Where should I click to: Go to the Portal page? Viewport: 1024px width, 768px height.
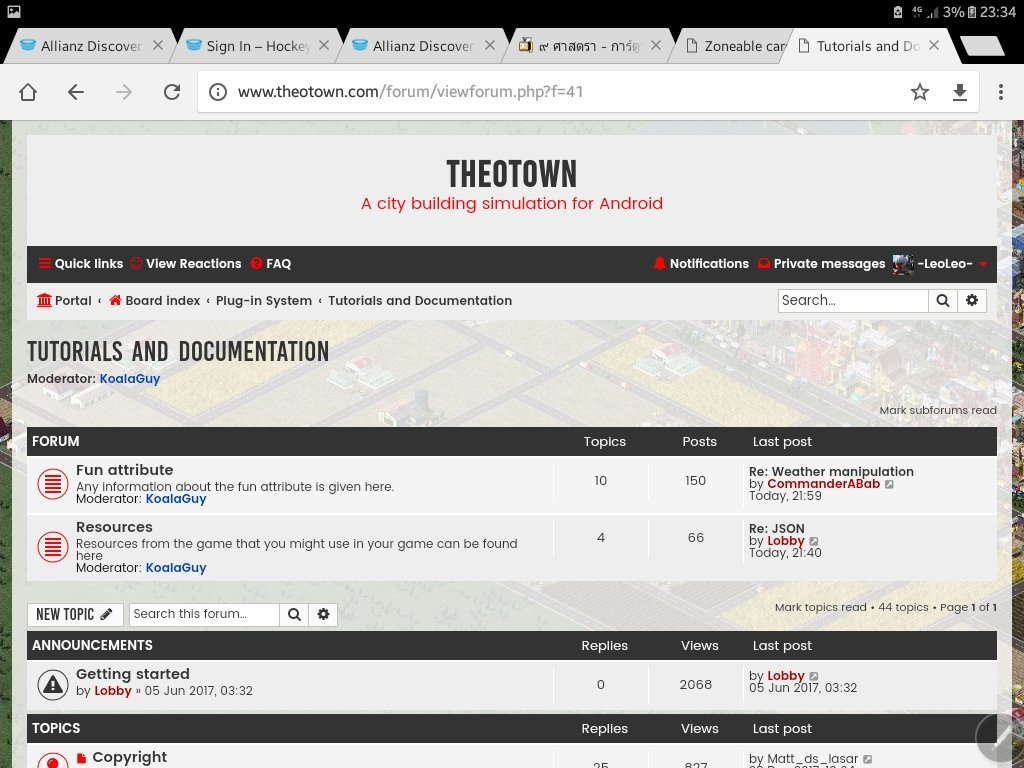(x=64, y=301)
